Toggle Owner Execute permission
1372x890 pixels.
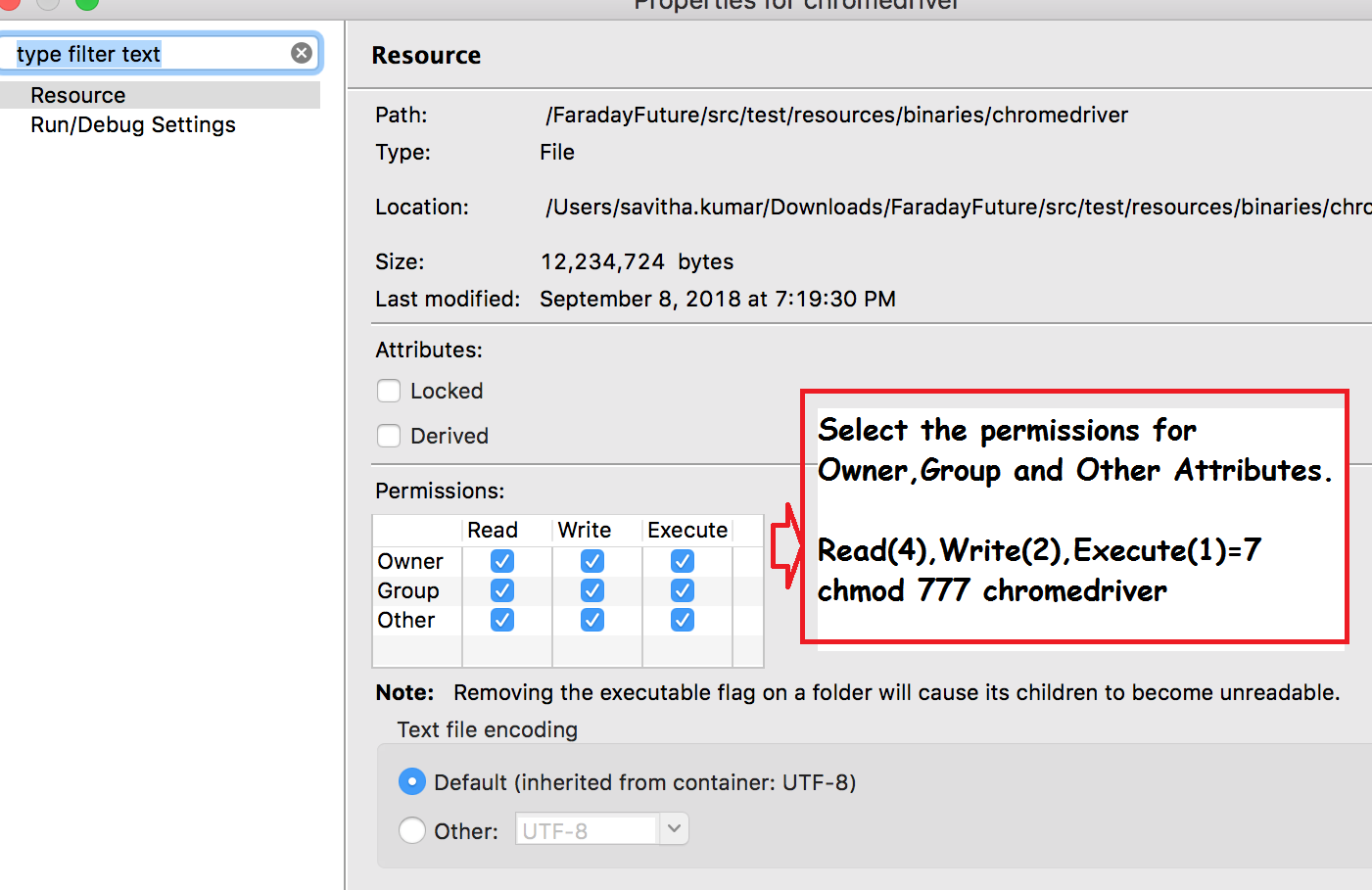[x=683, y=561]
